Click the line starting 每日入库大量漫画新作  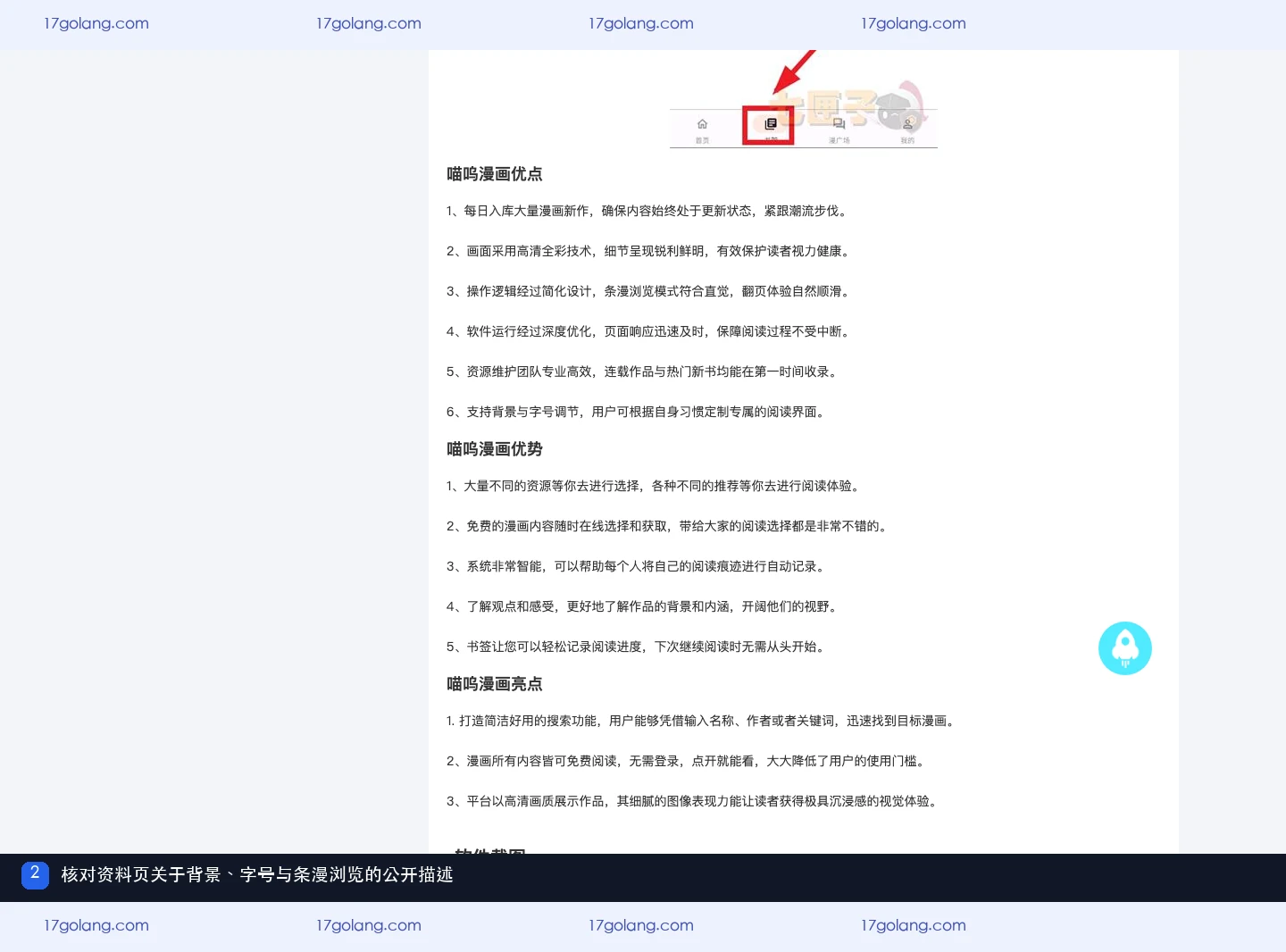coord(647,211)
